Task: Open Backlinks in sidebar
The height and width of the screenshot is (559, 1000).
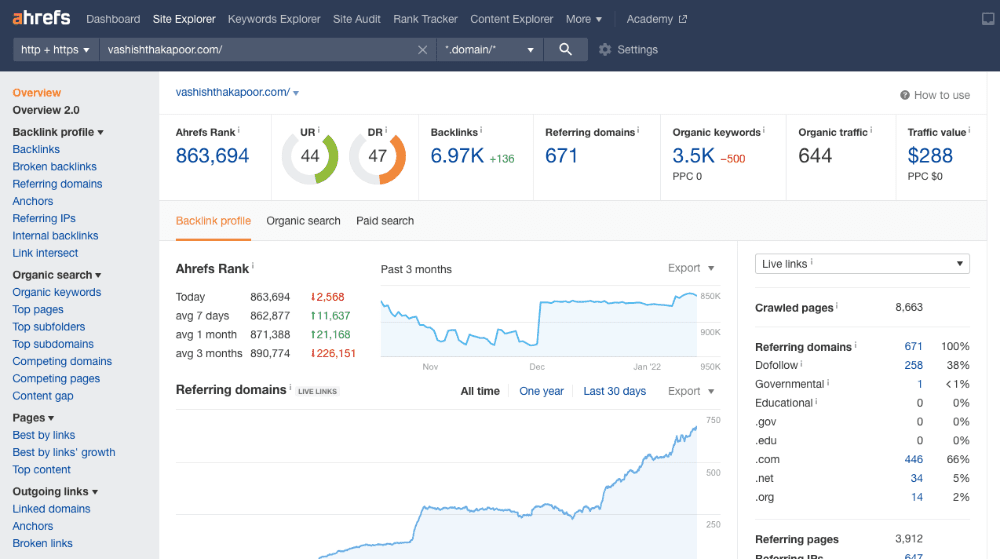Action: (x=36, y=149)
